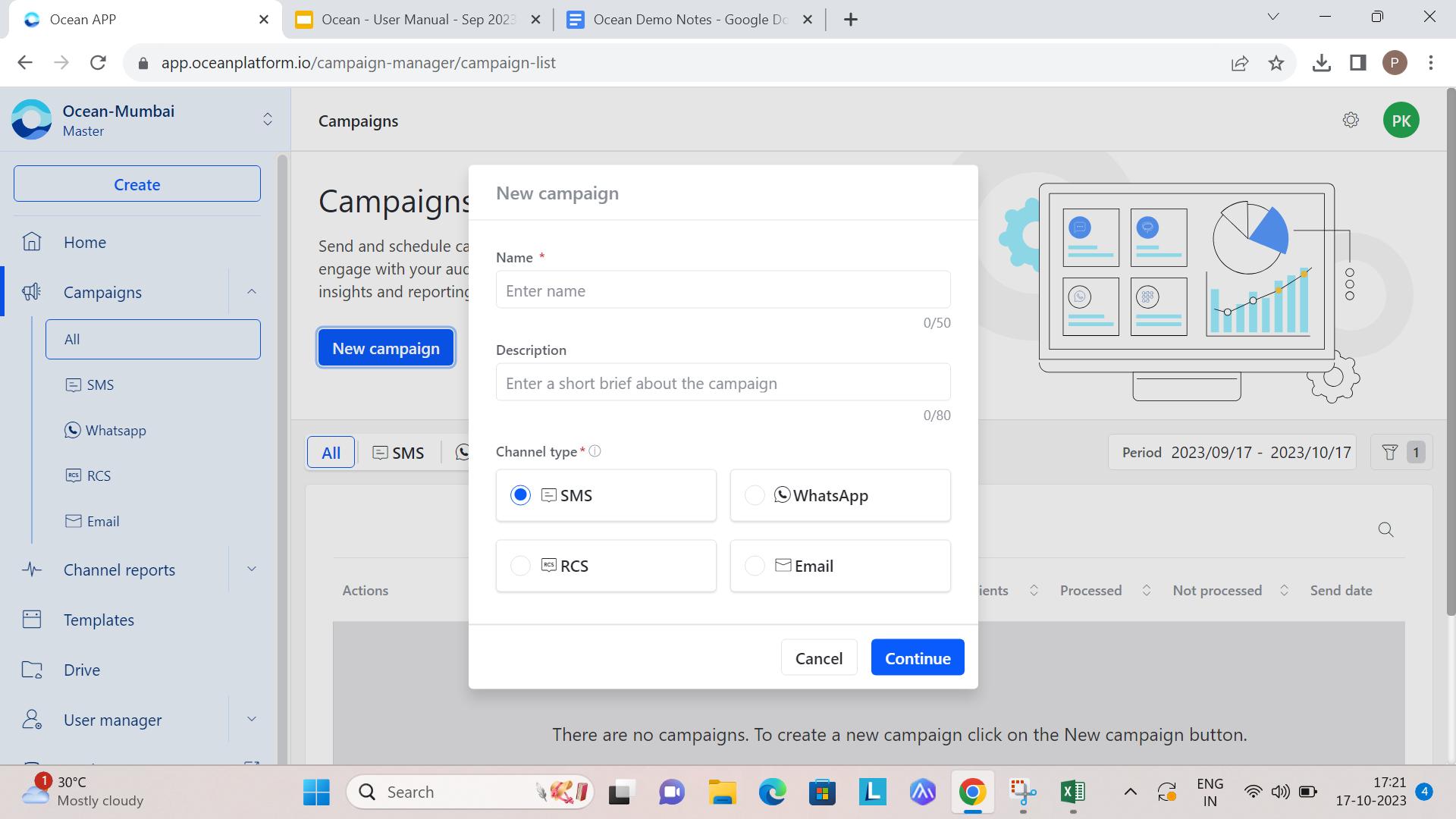The image size is (1456, 819).
Task: Click the Channel reports pulse icon
Action: pyautogui.click(x=32, y=570)
